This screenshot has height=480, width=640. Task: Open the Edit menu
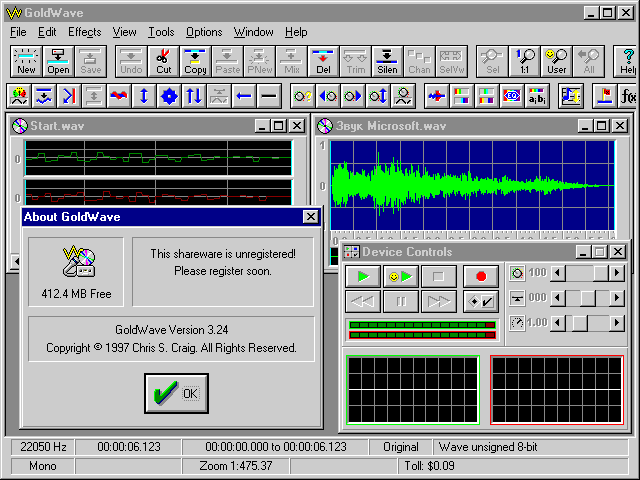point(47,32)
